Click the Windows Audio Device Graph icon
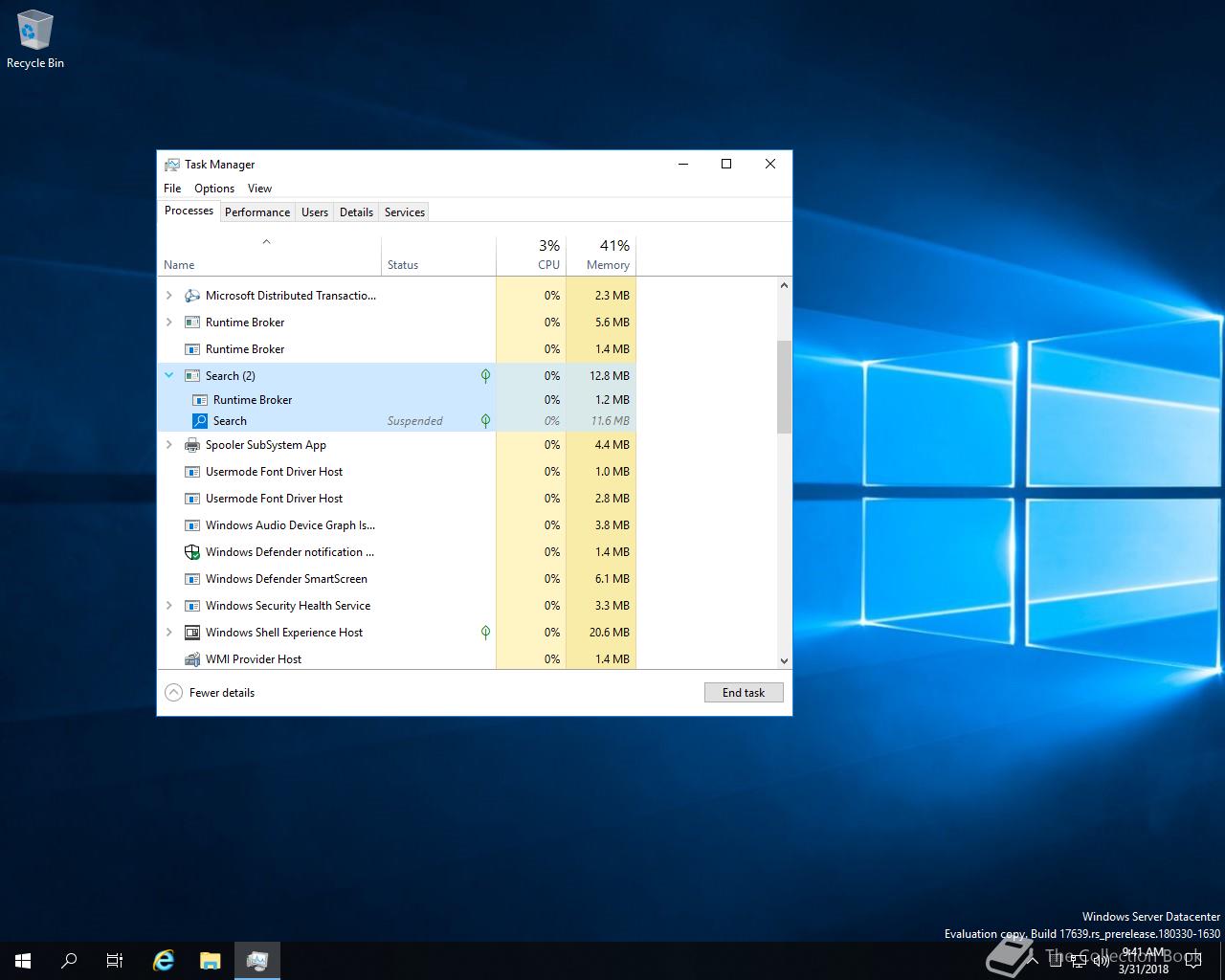The height and width of the screenshot is (980, 1225). (191, 525)
